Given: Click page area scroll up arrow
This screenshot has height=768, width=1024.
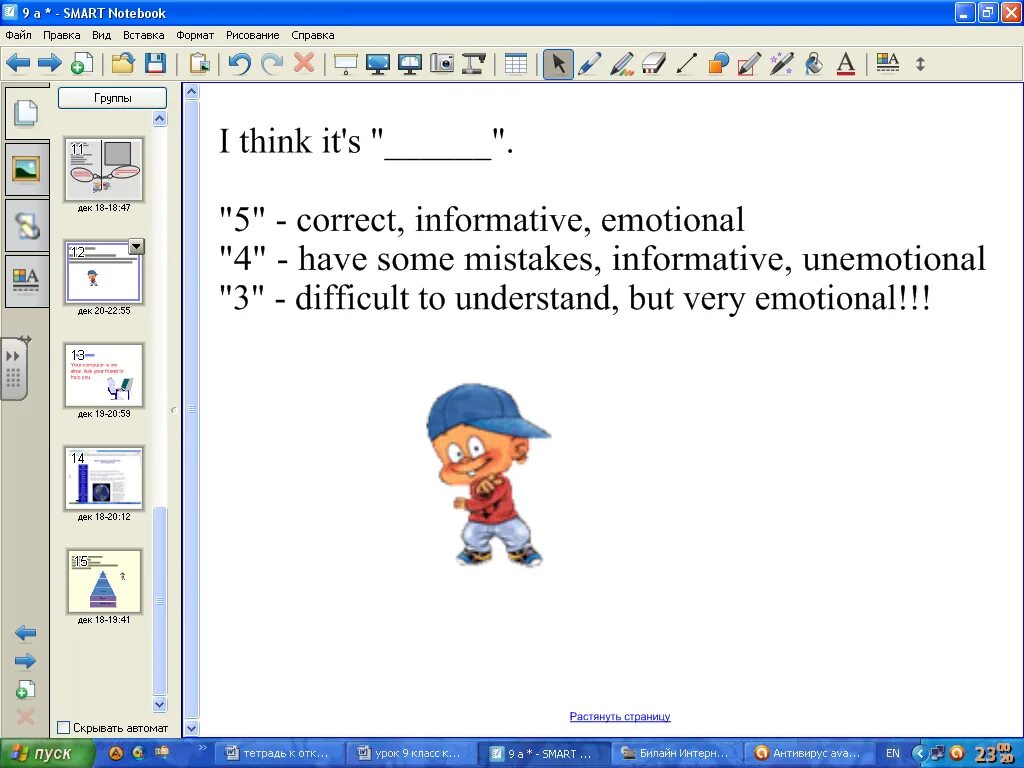Looking at the screenshot, I should tap(191, 92).
